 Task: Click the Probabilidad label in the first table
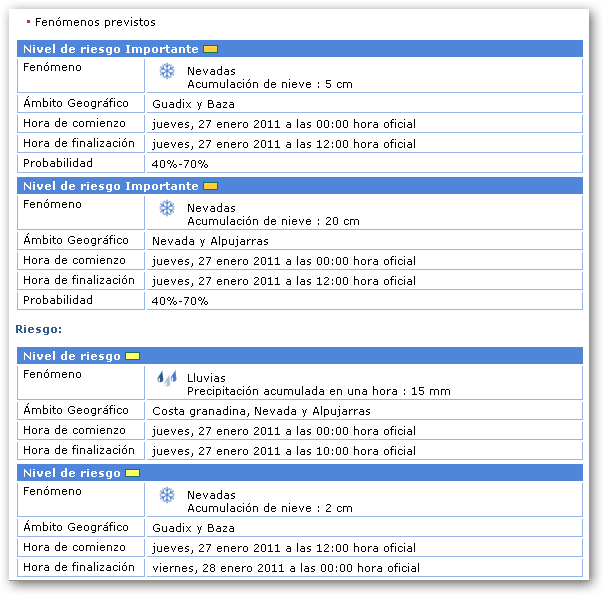tap(57, 163)
